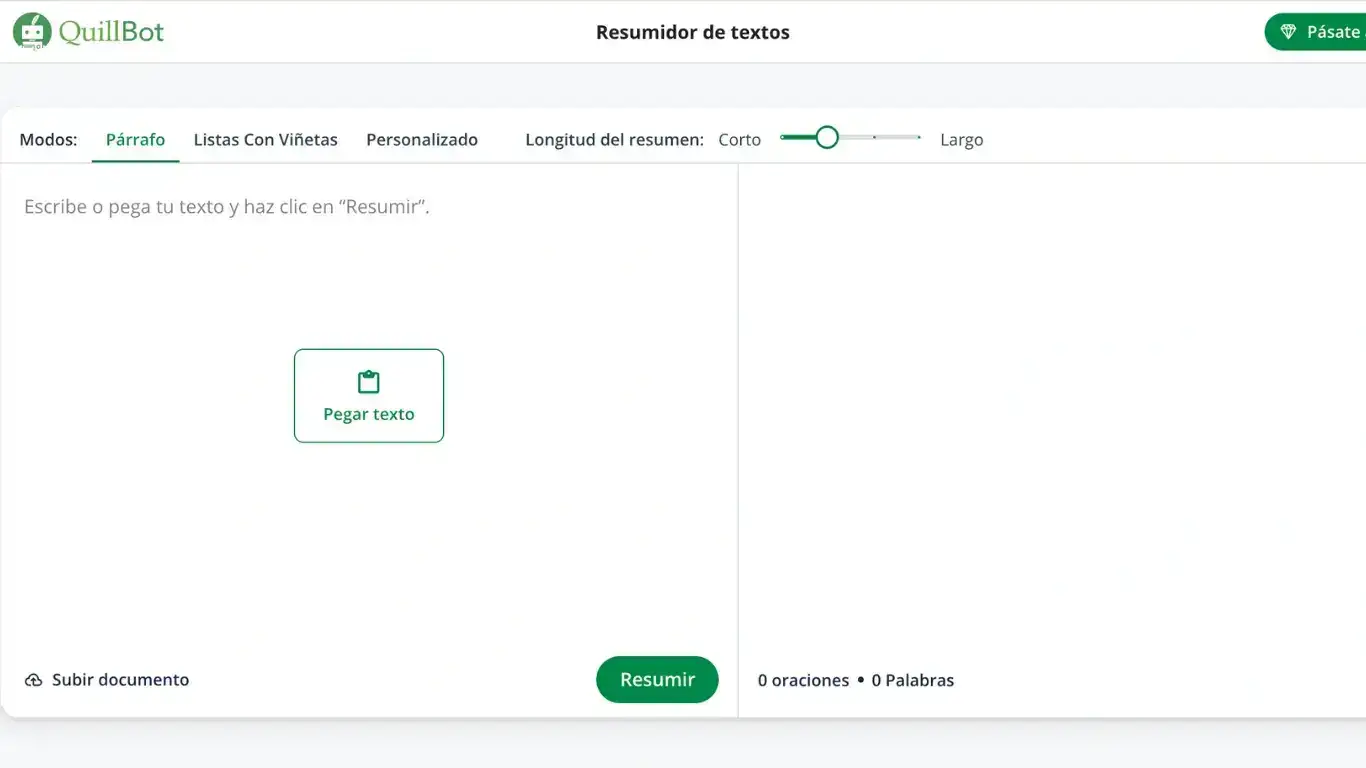Click the summary length slider handle
This screenshot has height=768, width=1366.
826,136
